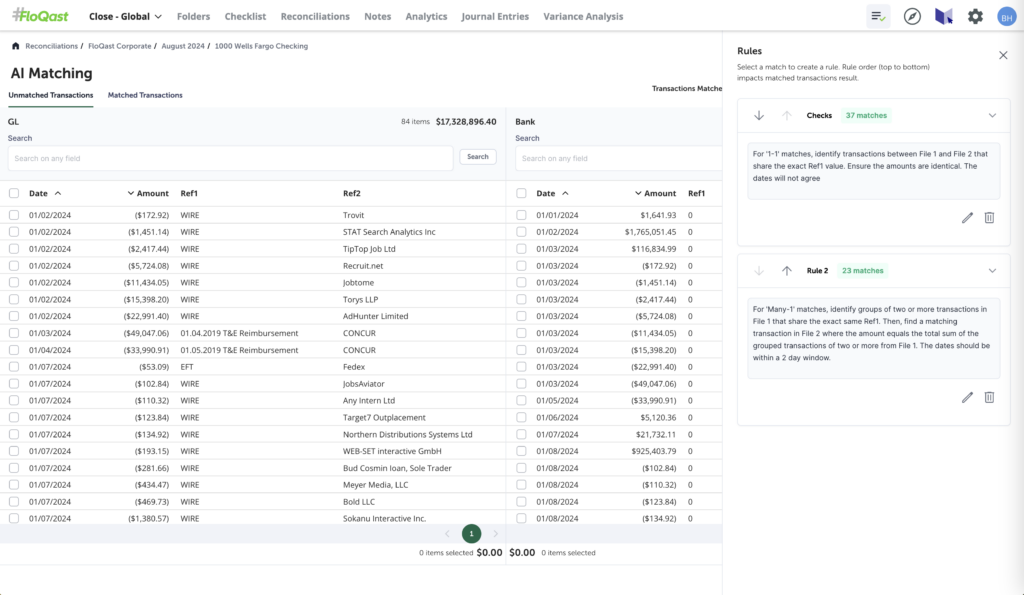The width and height of the screenshot is (1024, 595).
Task: Move Rule 2 up
Action: 786,270
